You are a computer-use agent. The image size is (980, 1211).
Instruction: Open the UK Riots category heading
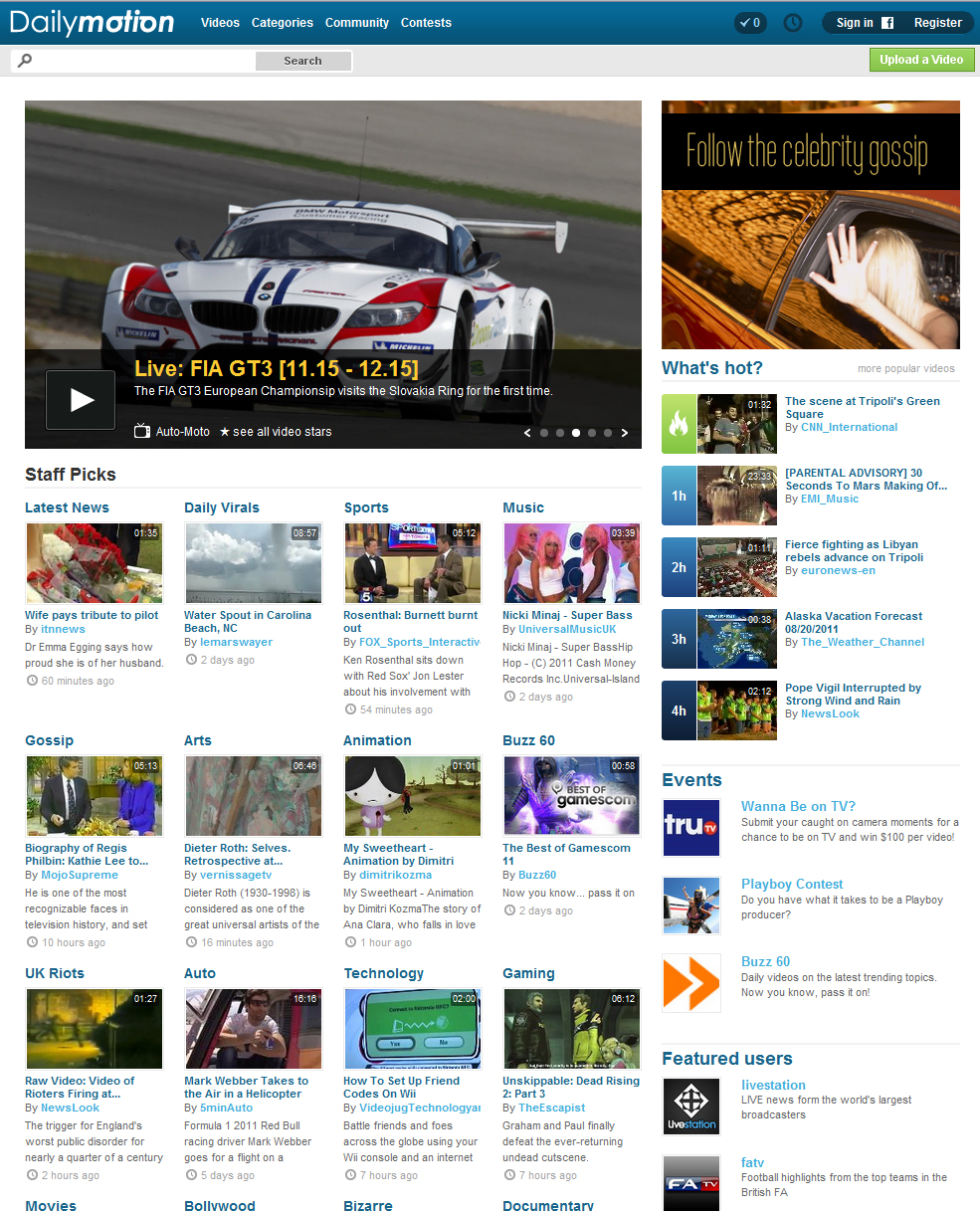coord(55,973)
